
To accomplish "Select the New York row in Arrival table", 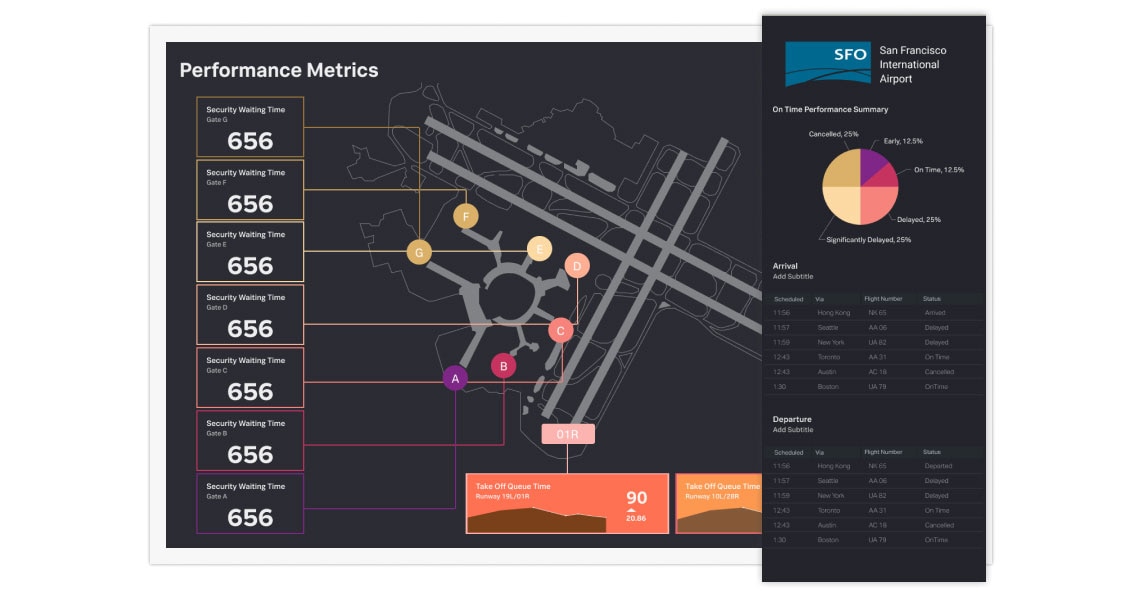I will click(x=875, y=343).
